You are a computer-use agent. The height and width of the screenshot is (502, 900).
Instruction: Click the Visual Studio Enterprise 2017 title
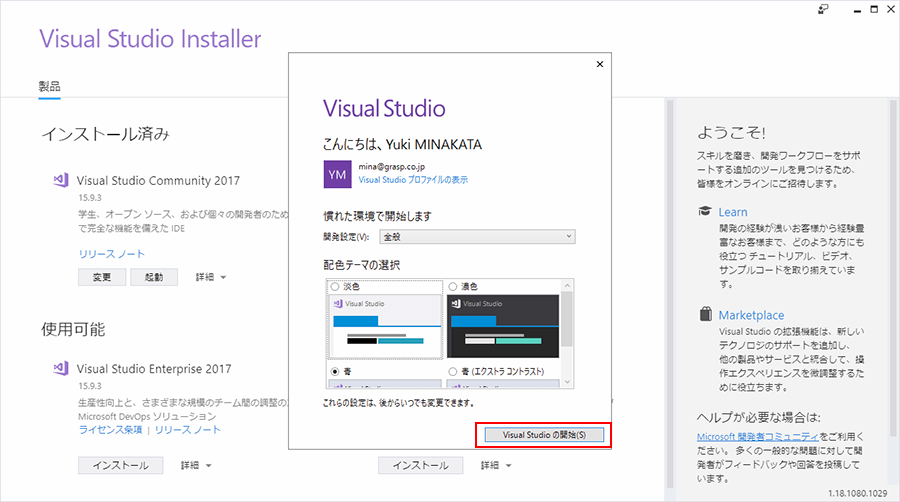tap(154, 368)
